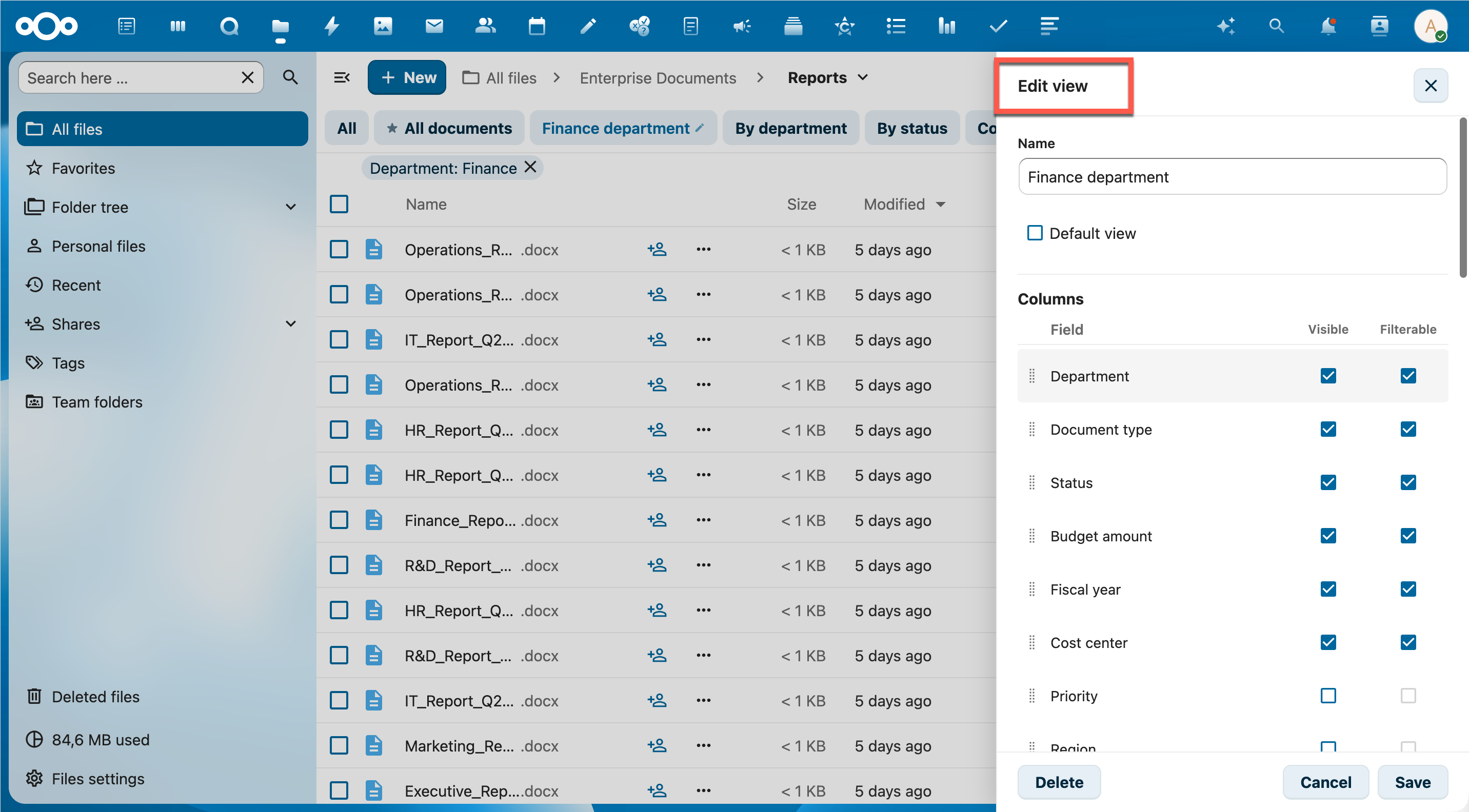Uncheck Filterable for Cost center column
Viewport: 1469px width, 812px height.
(x=1408, y=643)
